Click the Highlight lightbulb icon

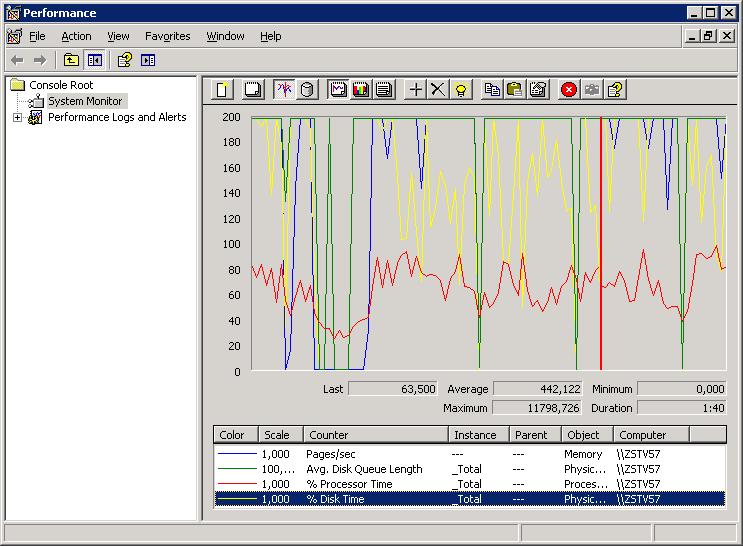[x=460, y=90]
